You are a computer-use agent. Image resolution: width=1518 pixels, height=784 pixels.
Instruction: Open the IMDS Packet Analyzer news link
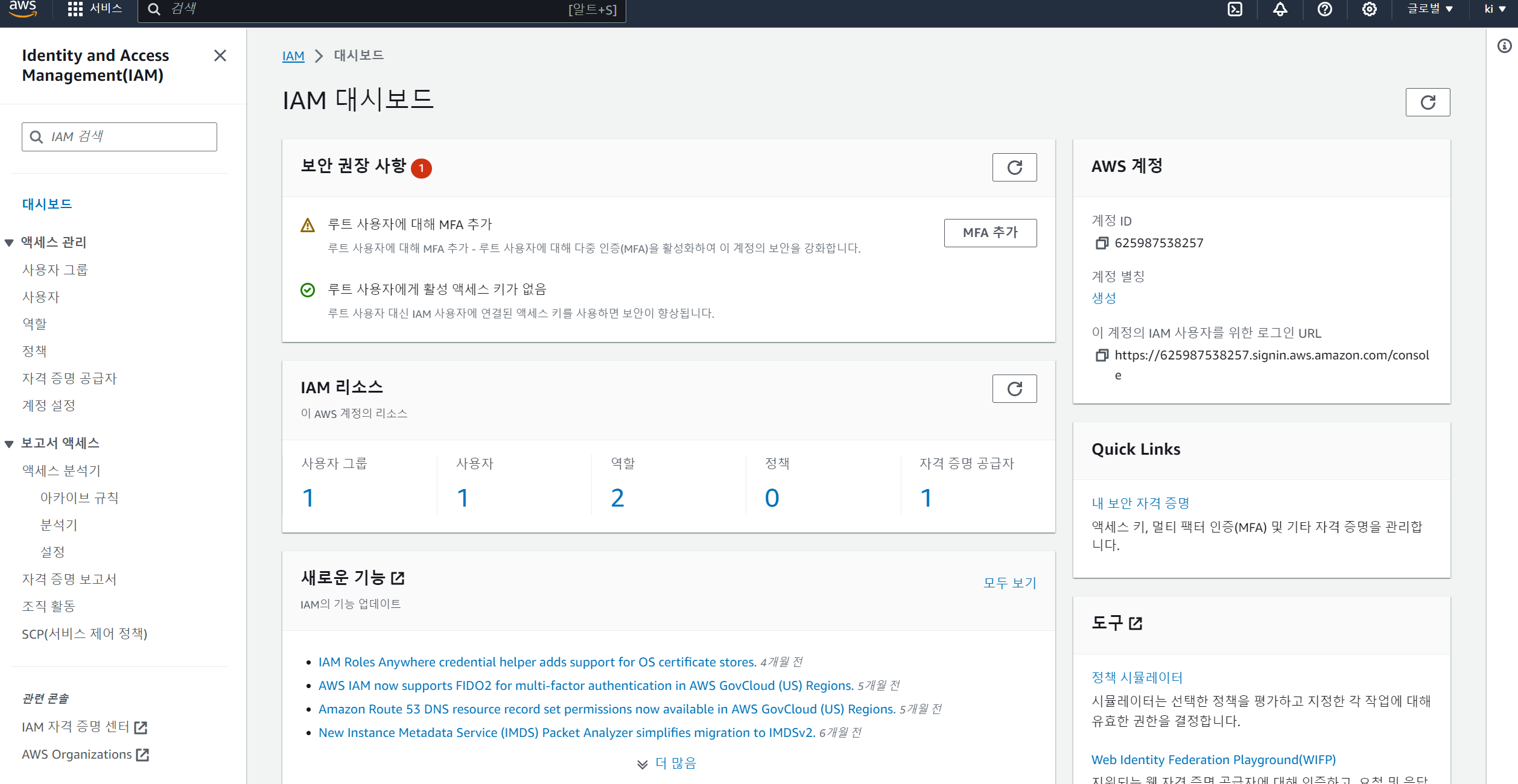[567, 733]
